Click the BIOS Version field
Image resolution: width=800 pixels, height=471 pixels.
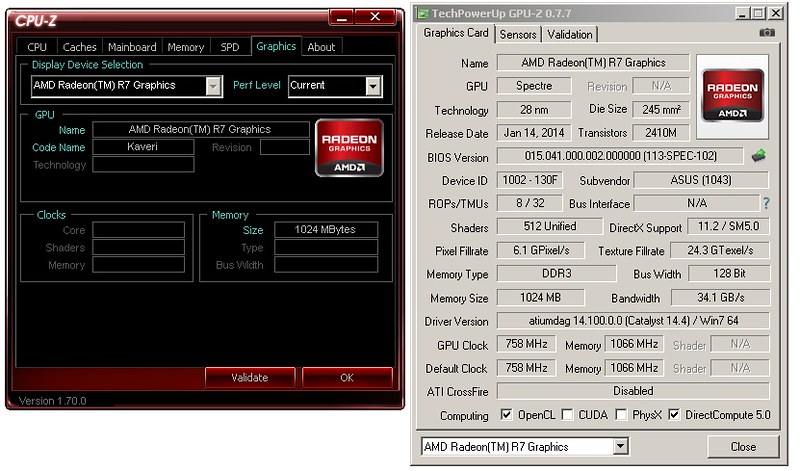pyautogui.click(x=620, y=156)
